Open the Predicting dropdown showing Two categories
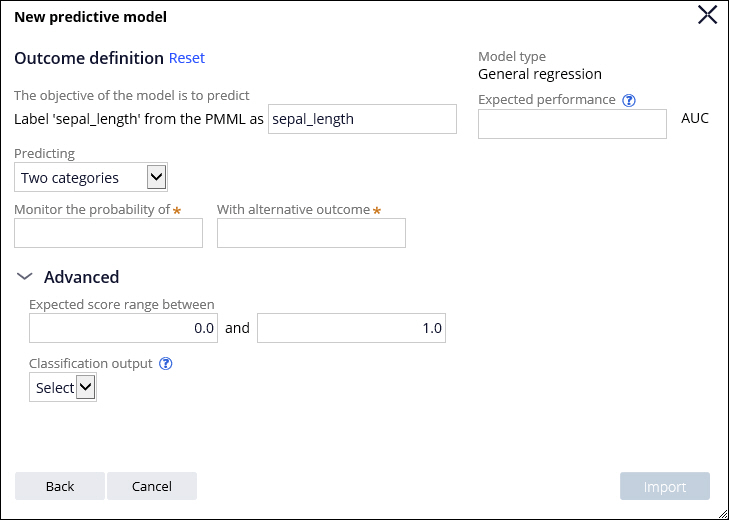 [91, 177]
